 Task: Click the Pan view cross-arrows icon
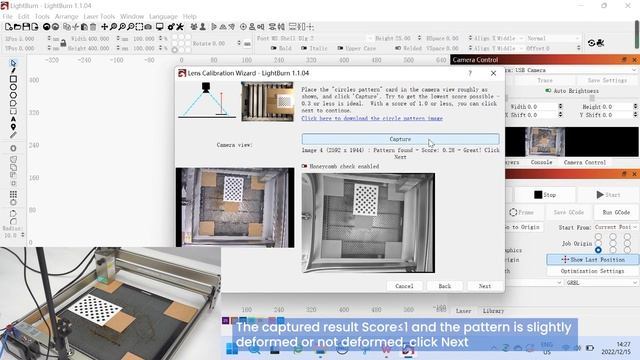[x=104, y=27]
